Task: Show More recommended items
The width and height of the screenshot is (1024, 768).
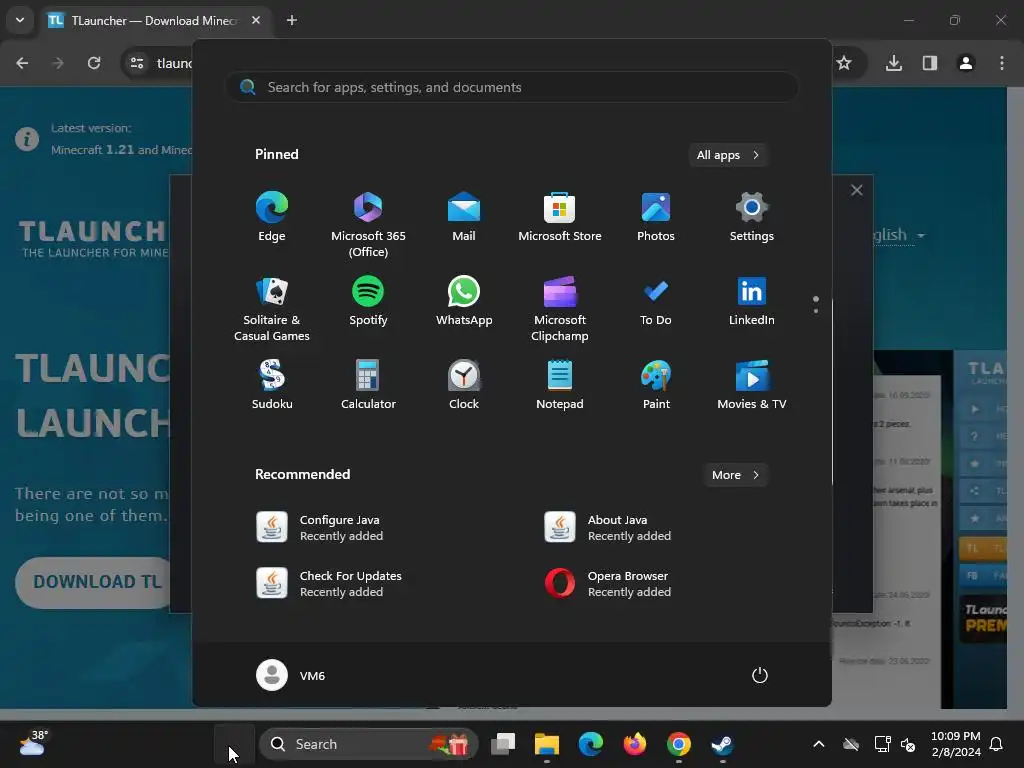Action: 735,475
